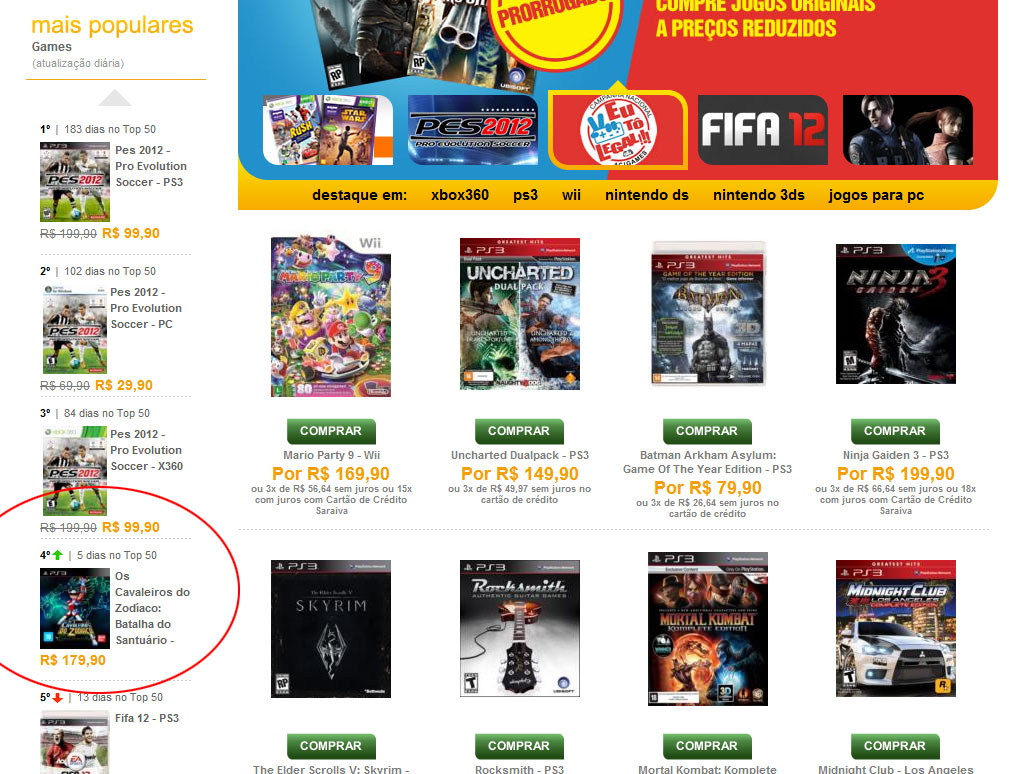
Task: Click the Kinect games banner thumbnail
Action: click(328, 130)
